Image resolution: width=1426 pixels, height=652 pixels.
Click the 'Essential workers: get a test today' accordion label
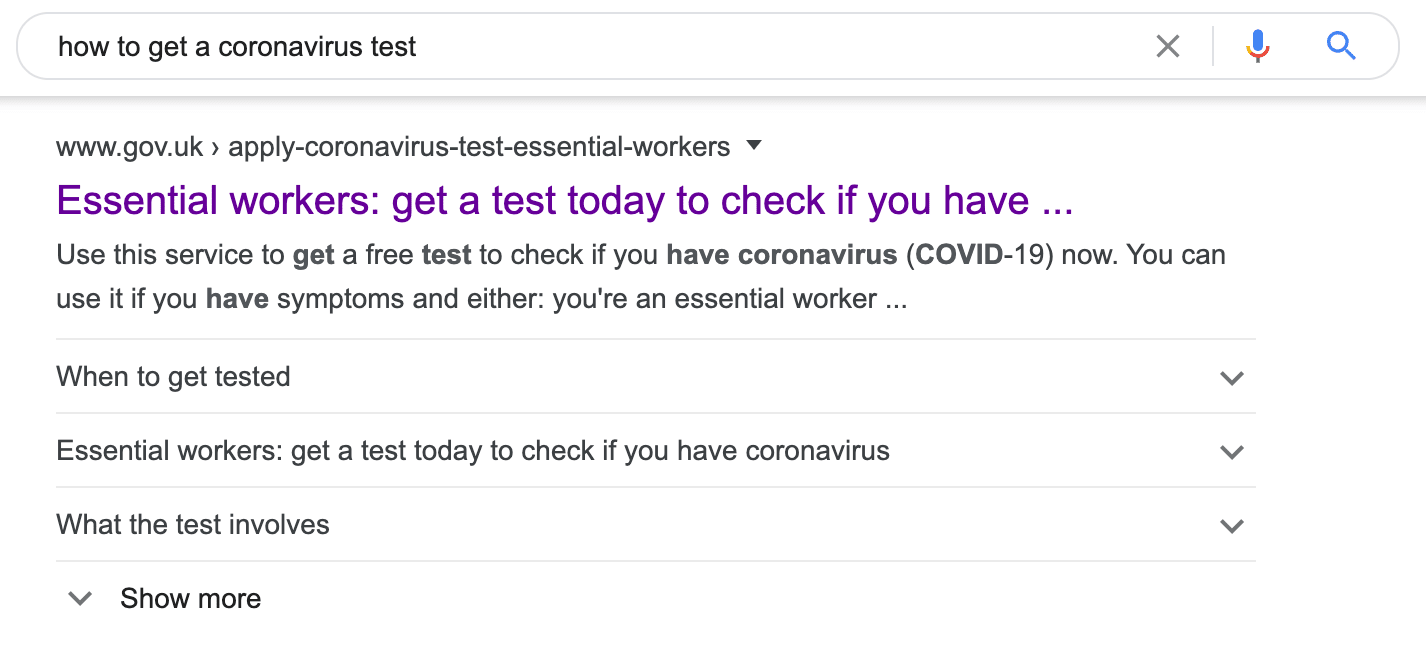[472, 451]
